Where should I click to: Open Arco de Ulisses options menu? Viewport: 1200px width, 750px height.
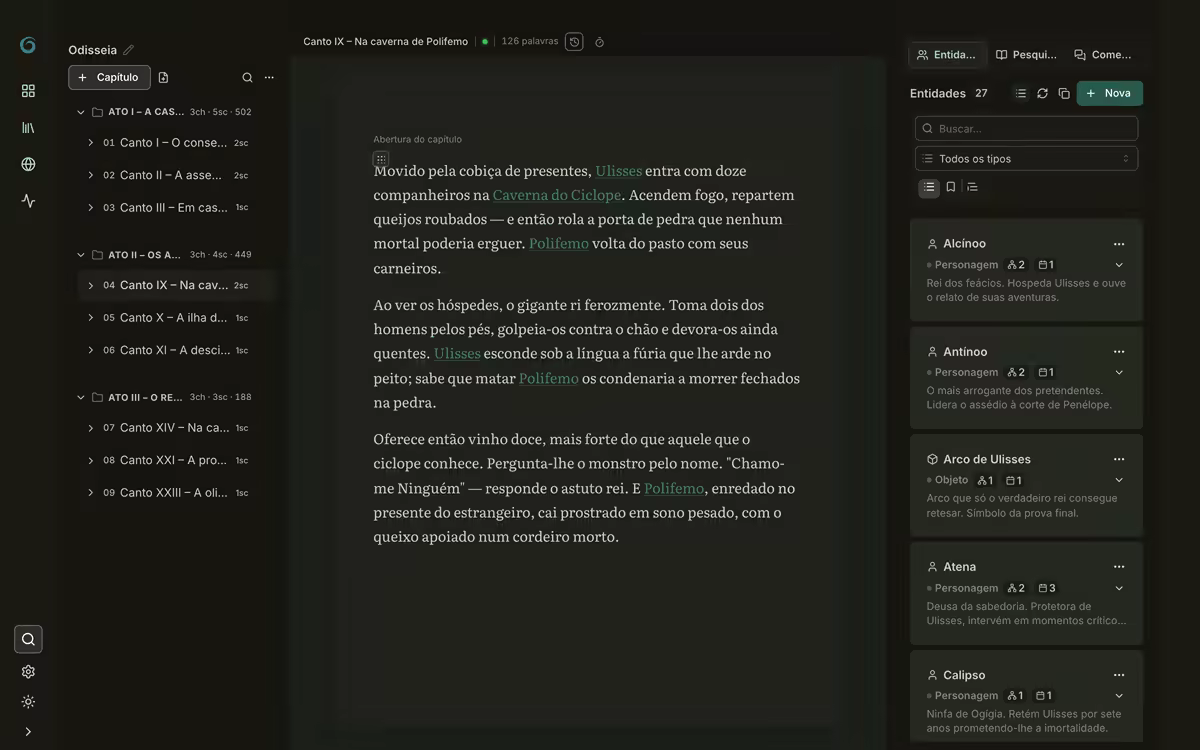[x=1119, y=460]
